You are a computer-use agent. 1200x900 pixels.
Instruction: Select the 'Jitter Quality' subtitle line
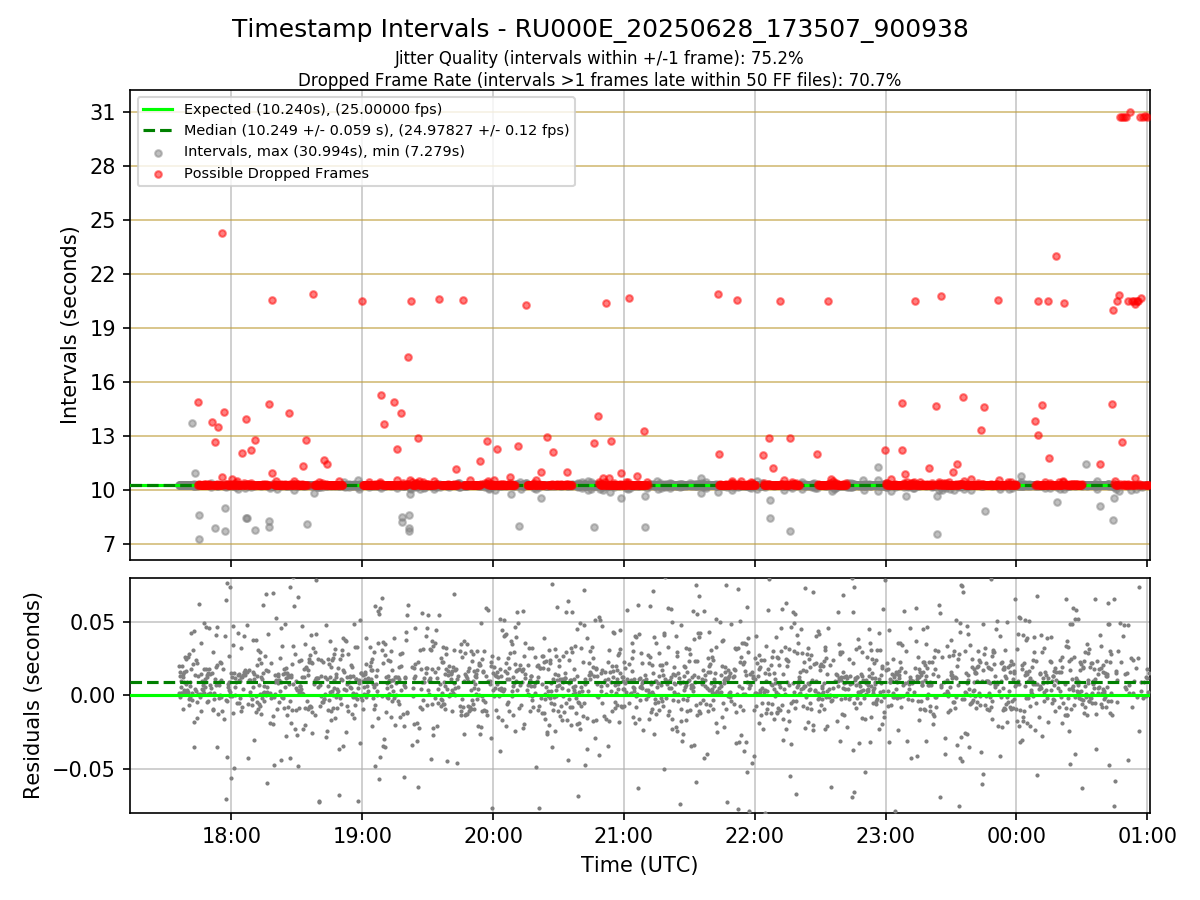[600, 58]
